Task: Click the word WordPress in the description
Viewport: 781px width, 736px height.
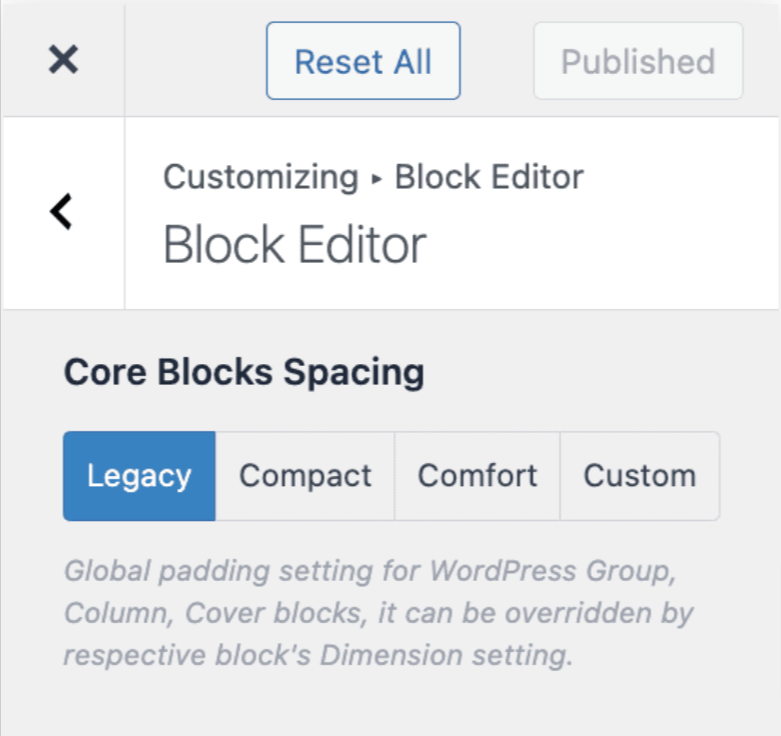Action: [x=503, y=571]
